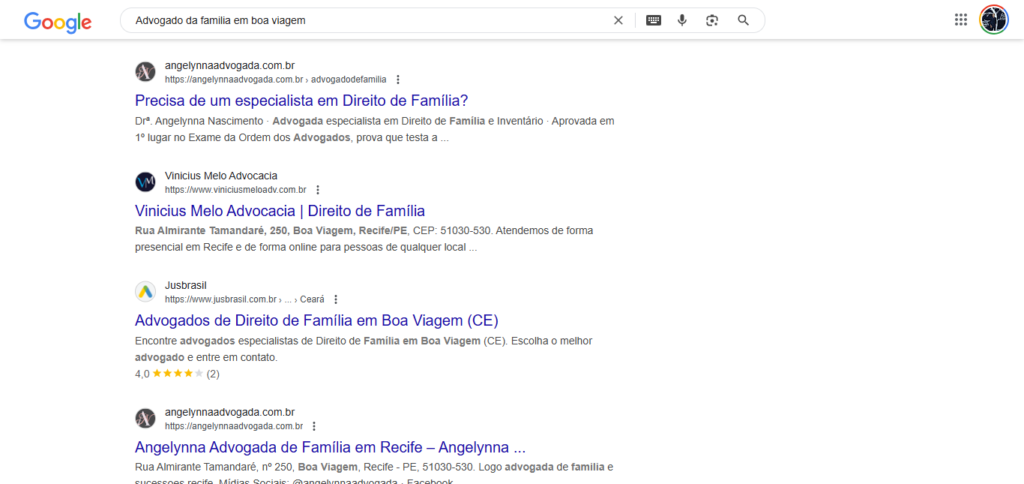Click the Jusbrasil 4,0 star rating

(x=176, y=374)
